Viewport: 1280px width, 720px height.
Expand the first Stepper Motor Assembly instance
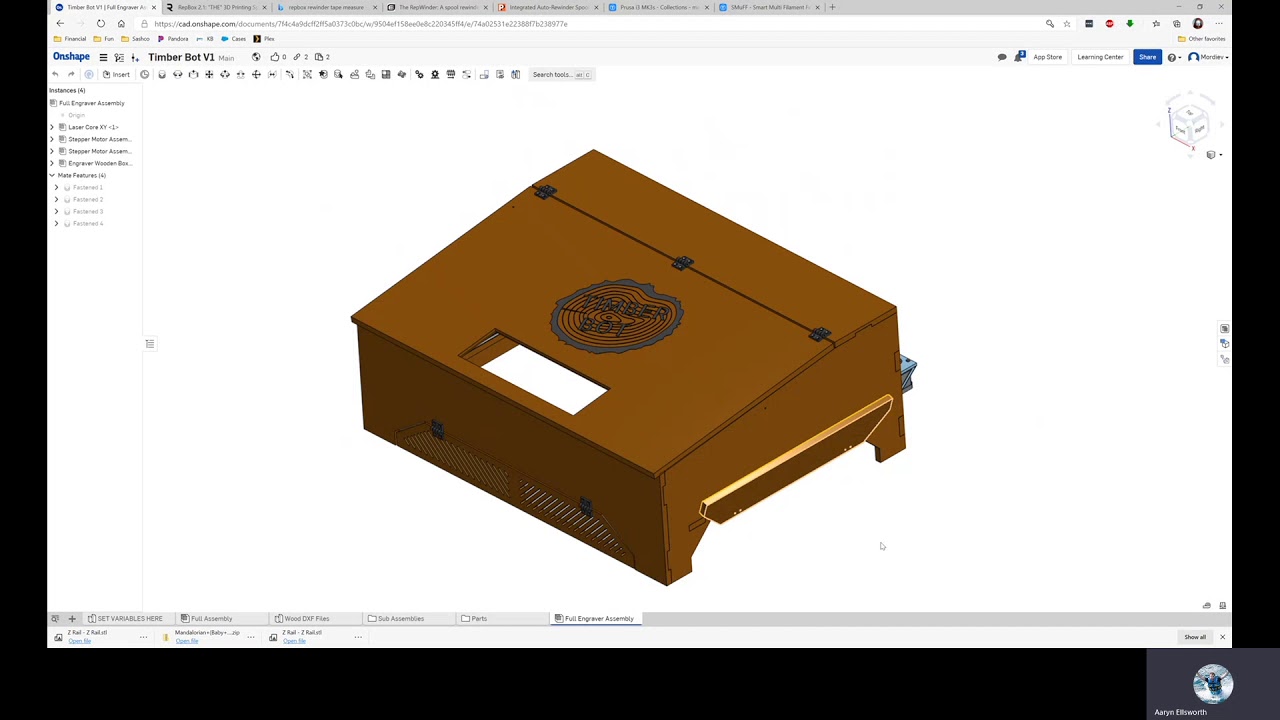click(52, 139)
